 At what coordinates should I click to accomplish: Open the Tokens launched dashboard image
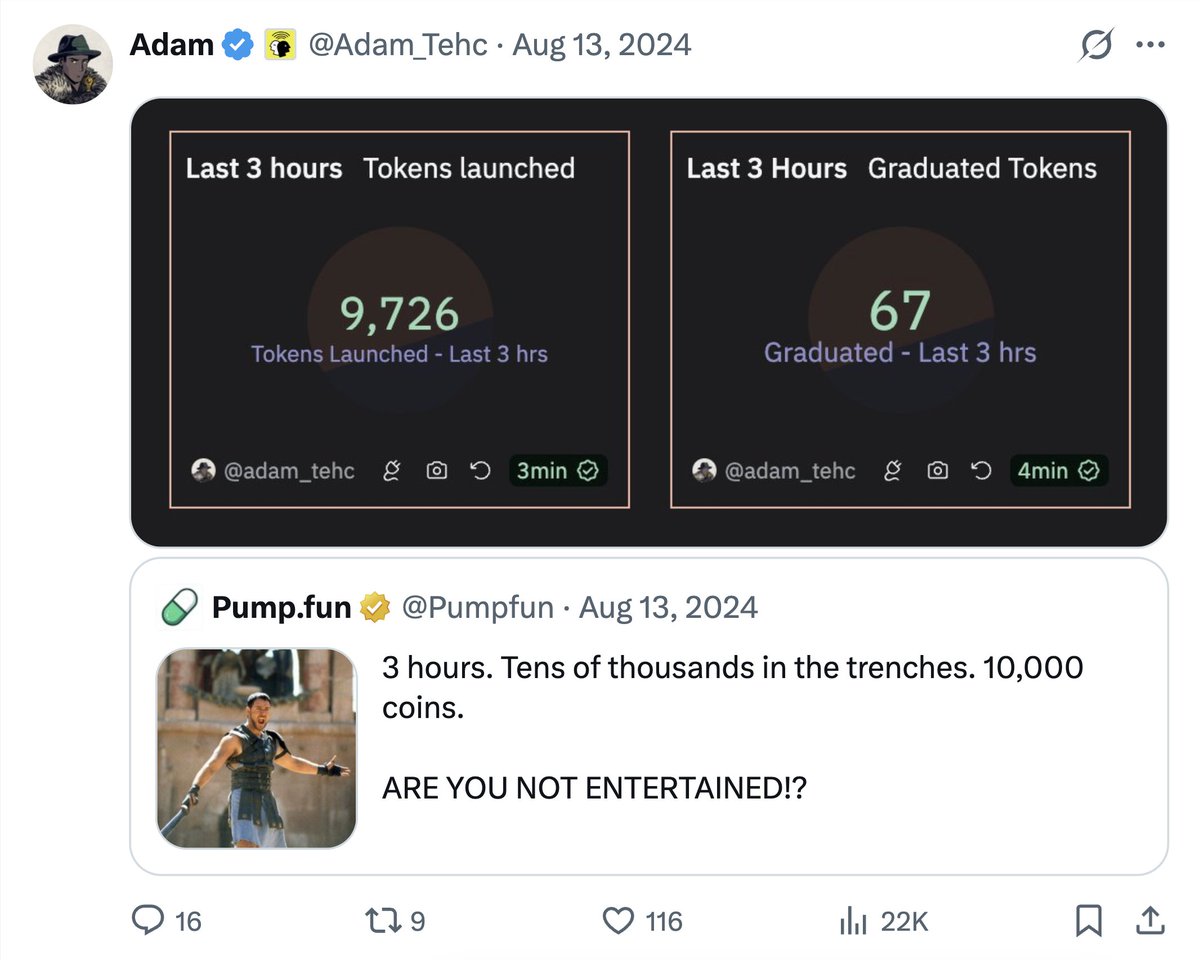(x=399, y=319)
